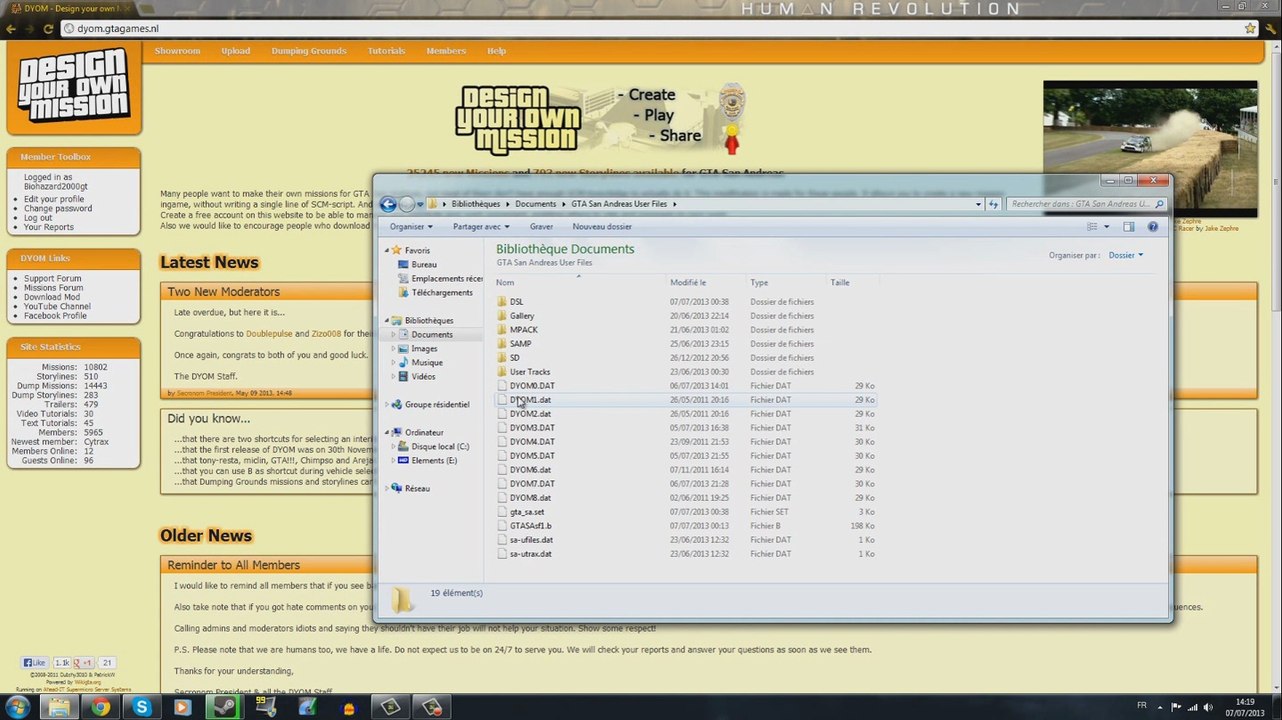
Task: Go back in the Explorer window
Action: [388, 204]
